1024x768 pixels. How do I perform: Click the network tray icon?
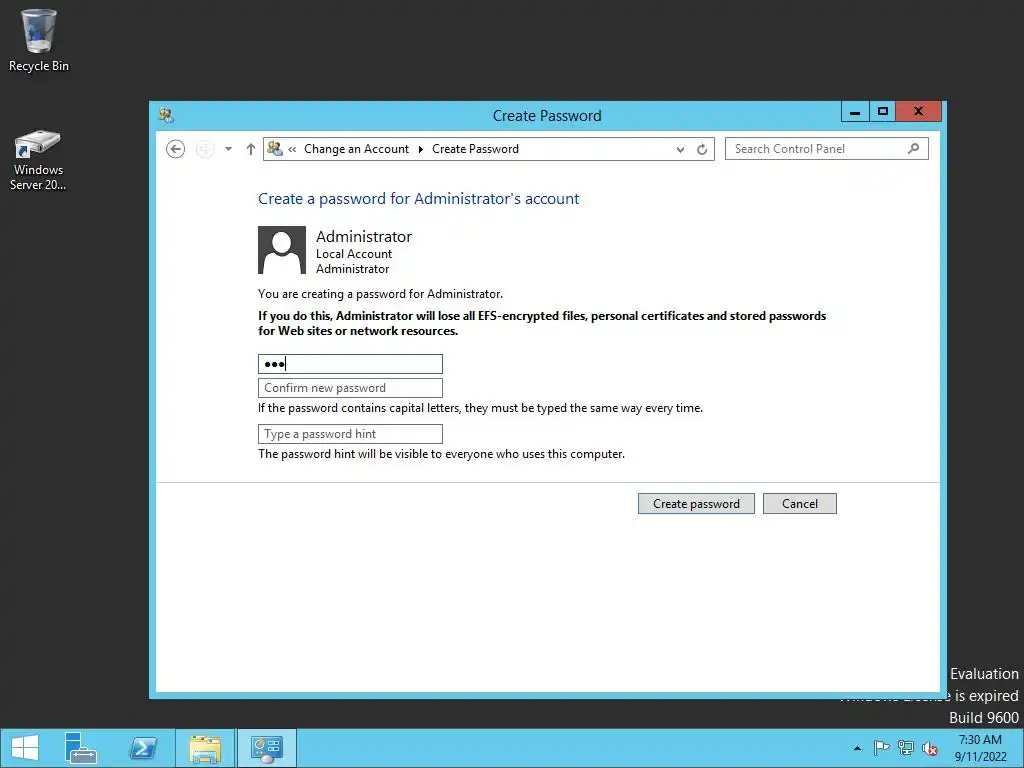click(906, 748)
